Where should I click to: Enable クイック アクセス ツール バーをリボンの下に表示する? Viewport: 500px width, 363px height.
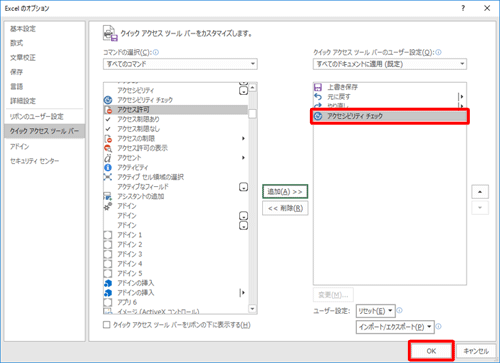pos(107,325)
